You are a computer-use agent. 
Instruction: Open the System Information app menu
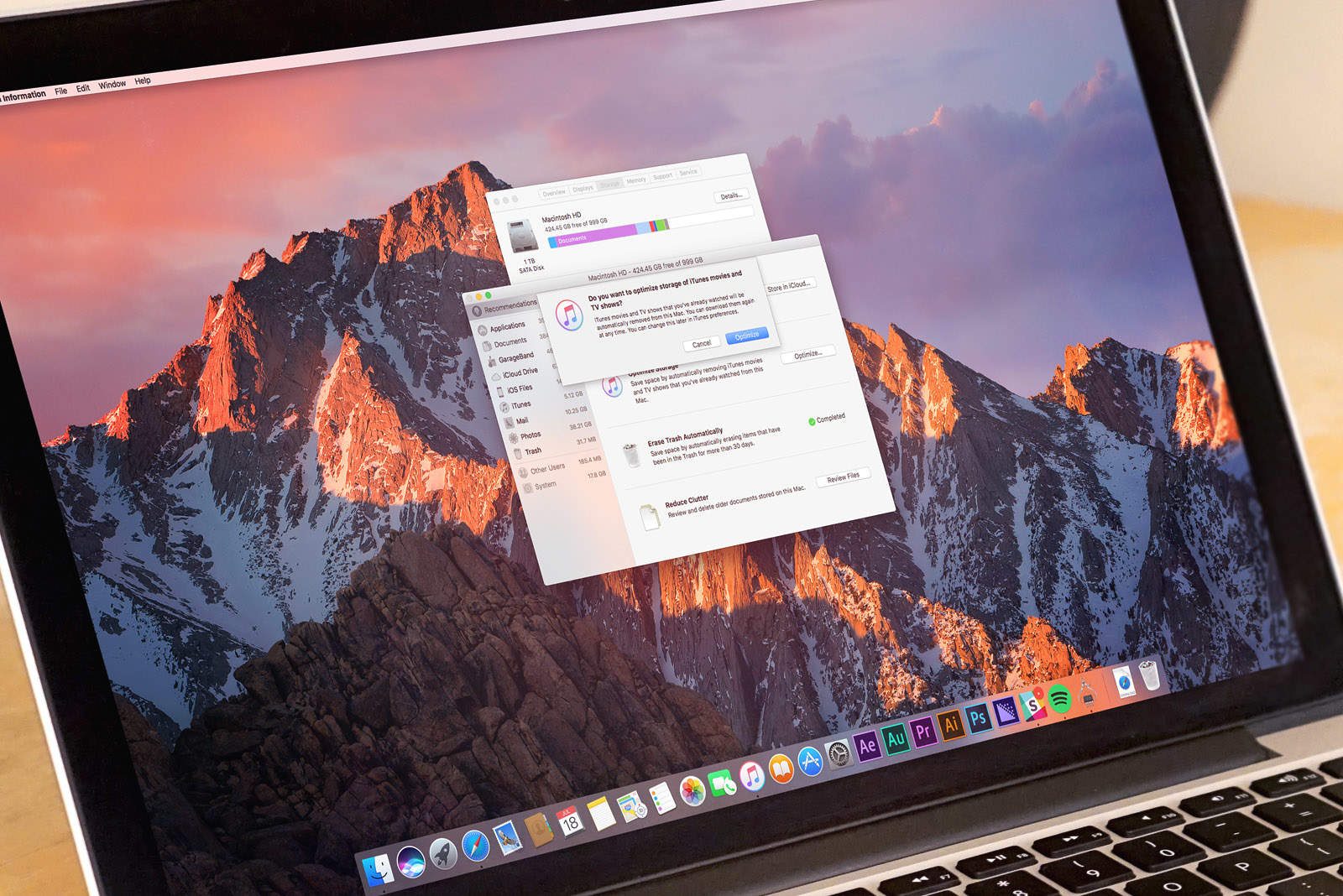click(23, 96)
